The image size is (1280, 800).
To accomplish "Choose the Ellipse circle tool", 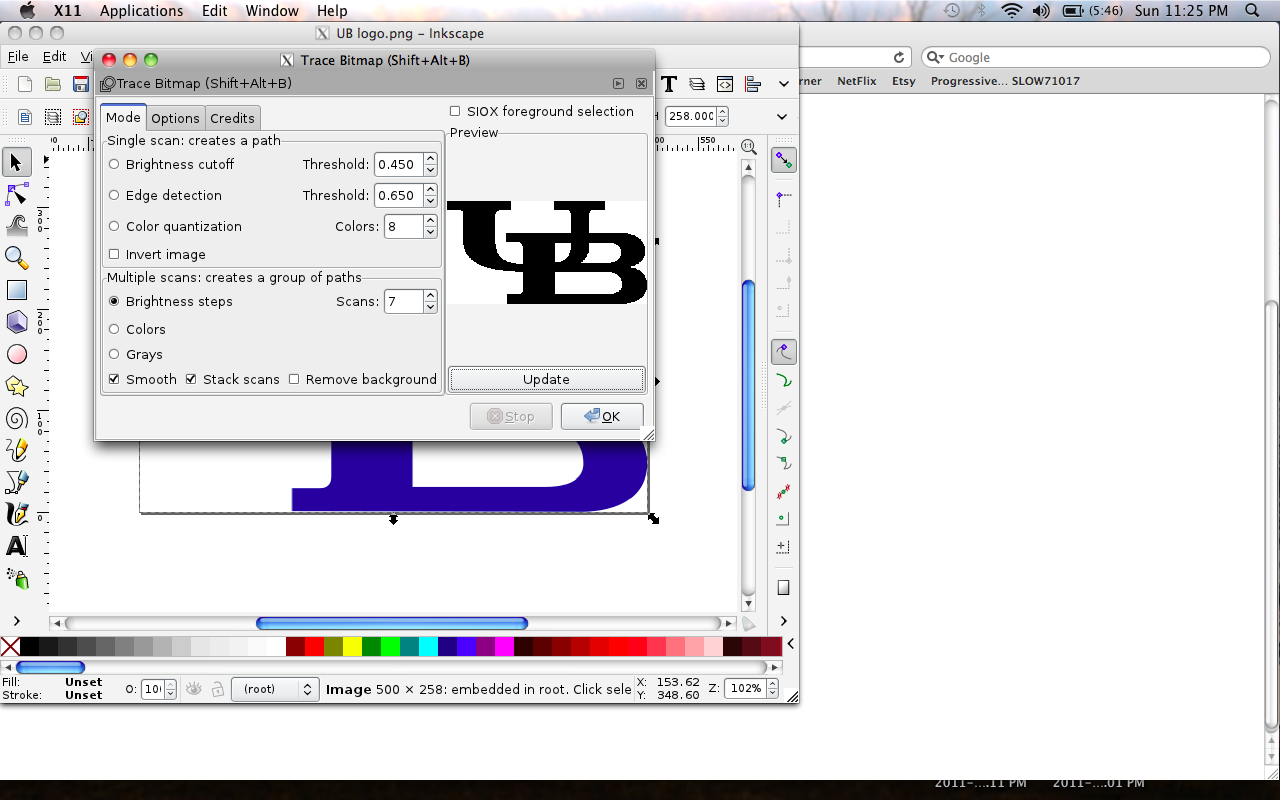I will tap(16, 354).
